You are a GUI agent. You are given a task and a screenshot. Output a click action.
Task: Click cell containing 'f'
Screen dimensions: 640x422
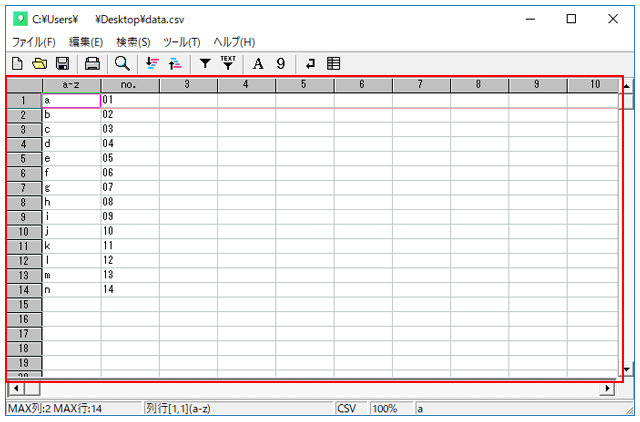tap(71, 173)
